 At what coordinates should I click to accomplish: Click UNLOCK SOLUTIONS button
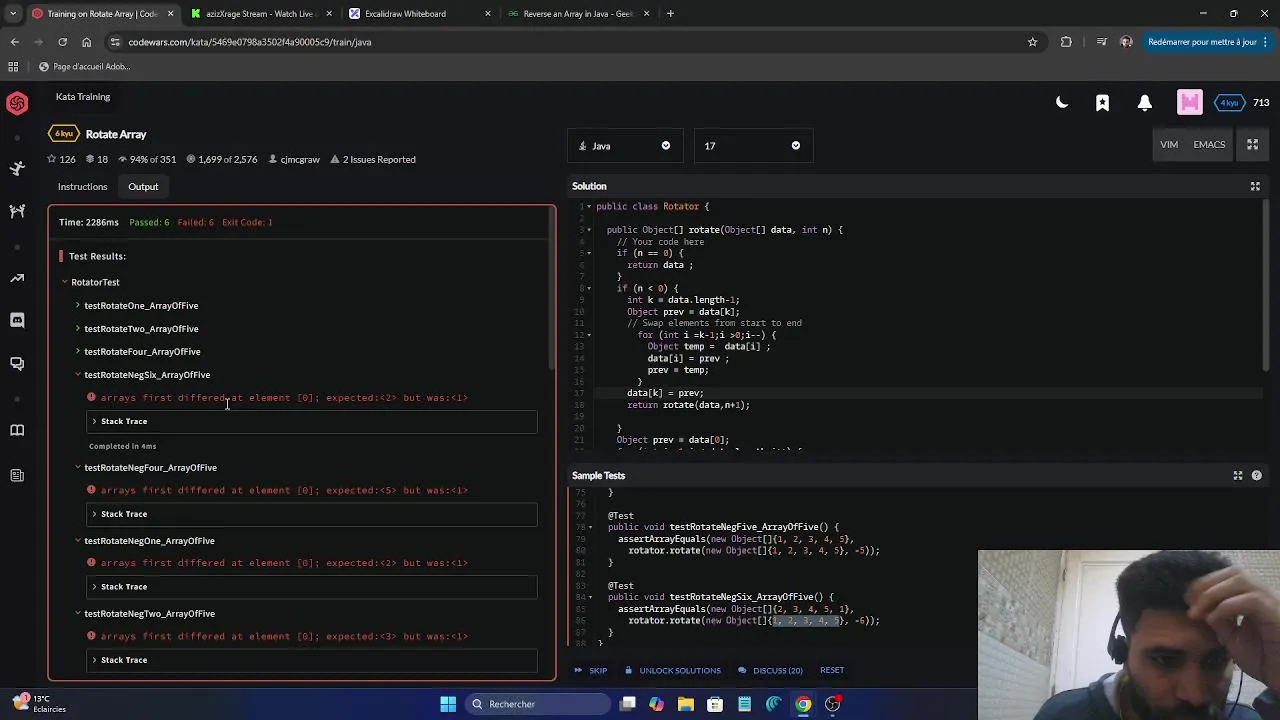point(672,671)
